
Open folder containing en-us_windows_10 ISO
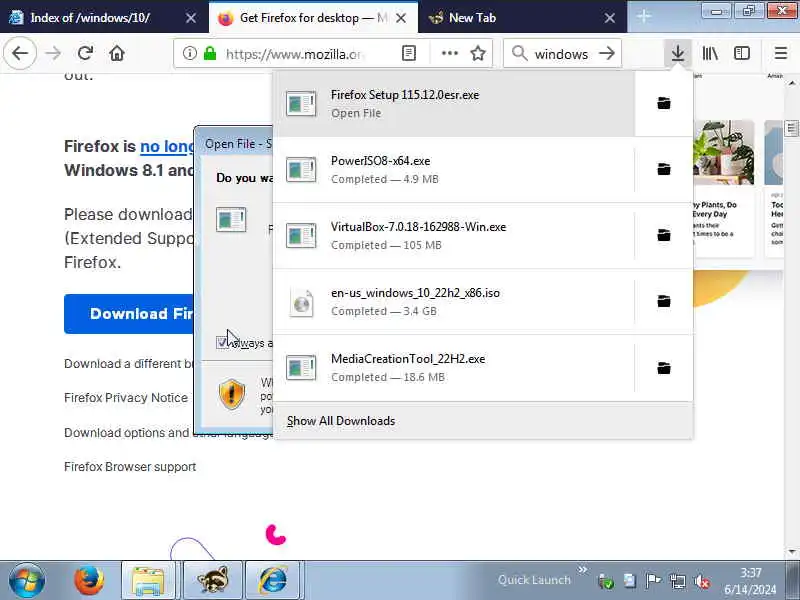tap(663, 301)
